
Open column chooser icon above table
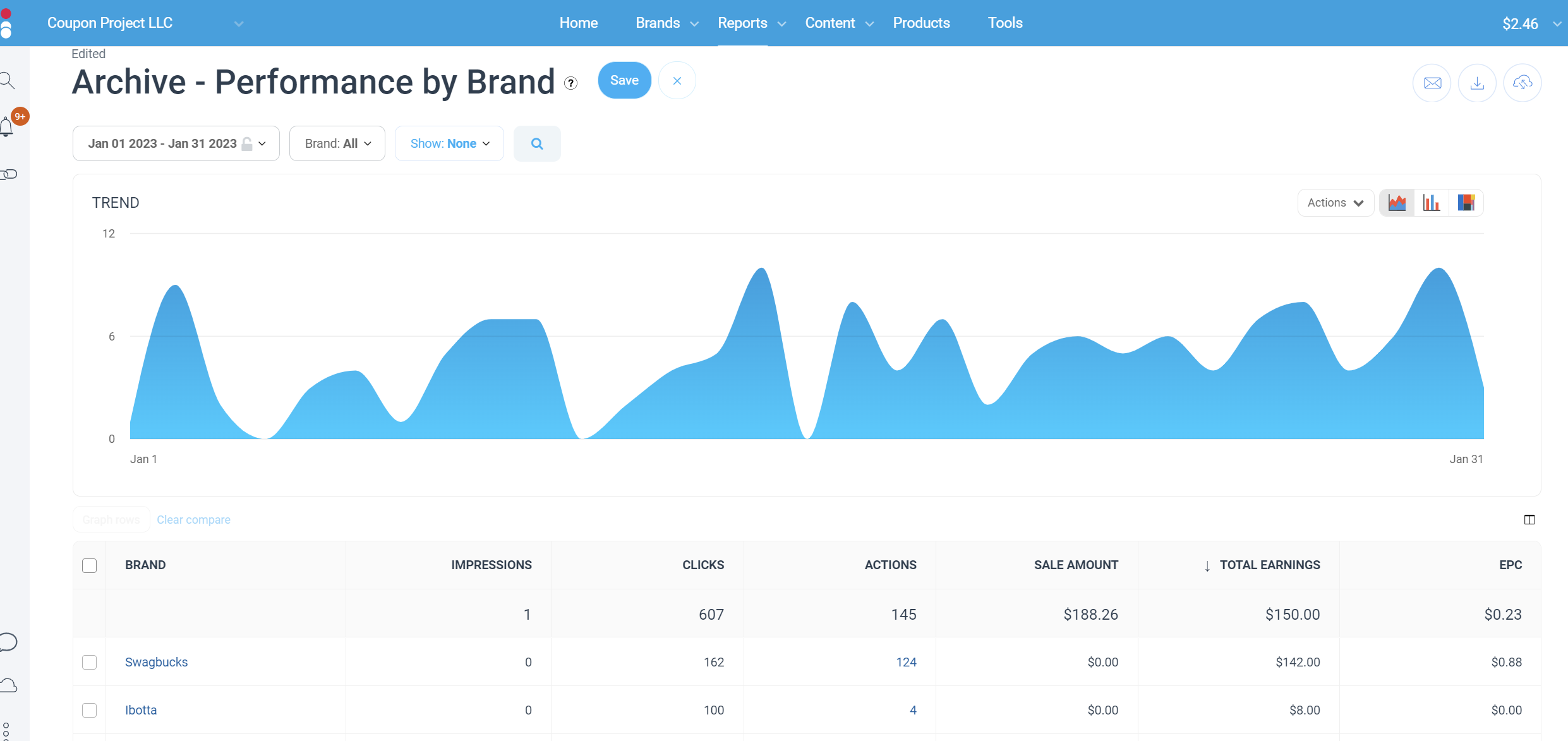click(1529, 519)
